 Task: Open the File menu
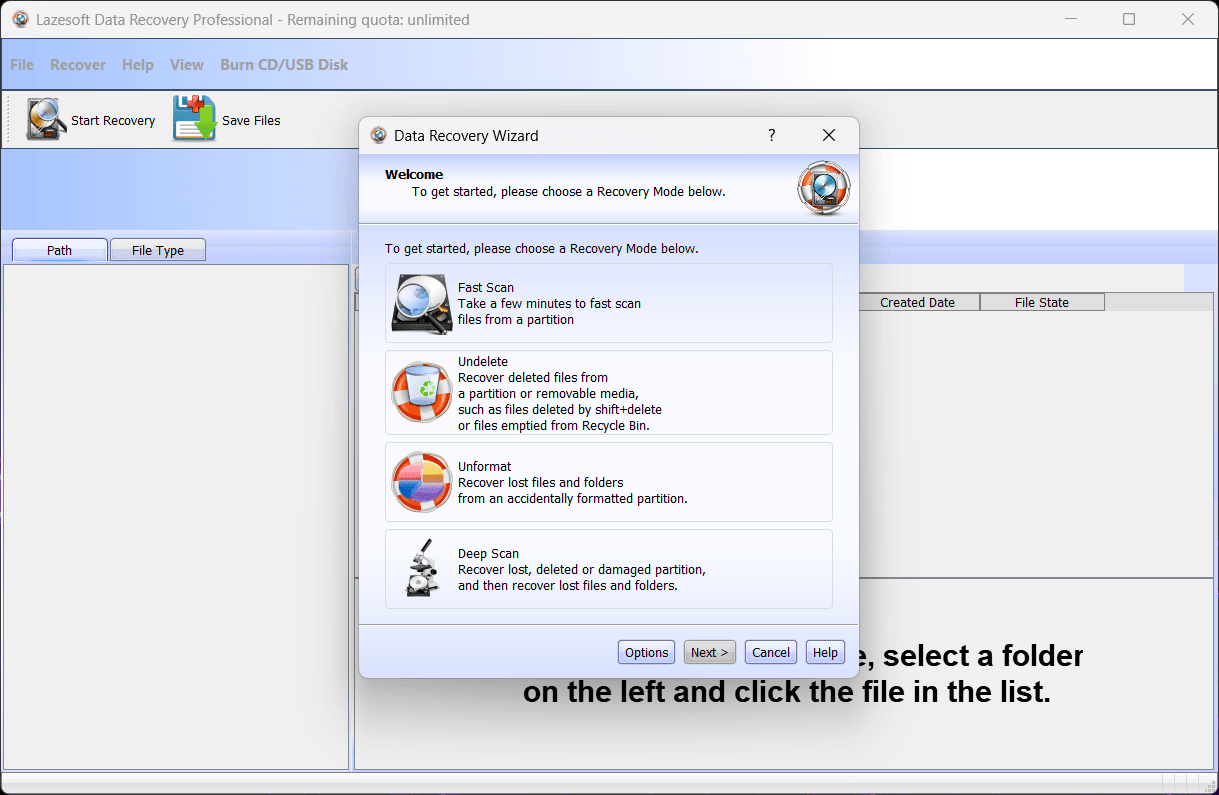[22, 64]
